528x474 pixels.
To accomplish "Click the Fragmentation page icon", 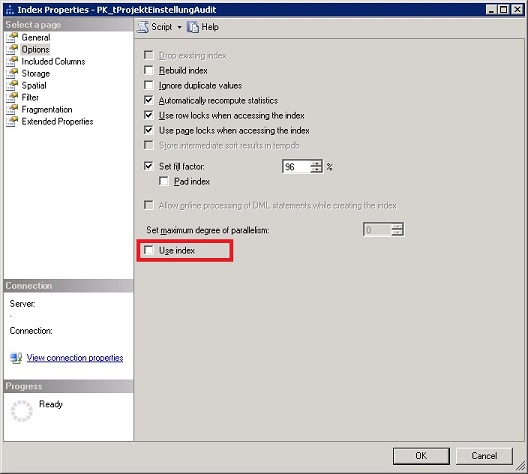I will (12, 109).
